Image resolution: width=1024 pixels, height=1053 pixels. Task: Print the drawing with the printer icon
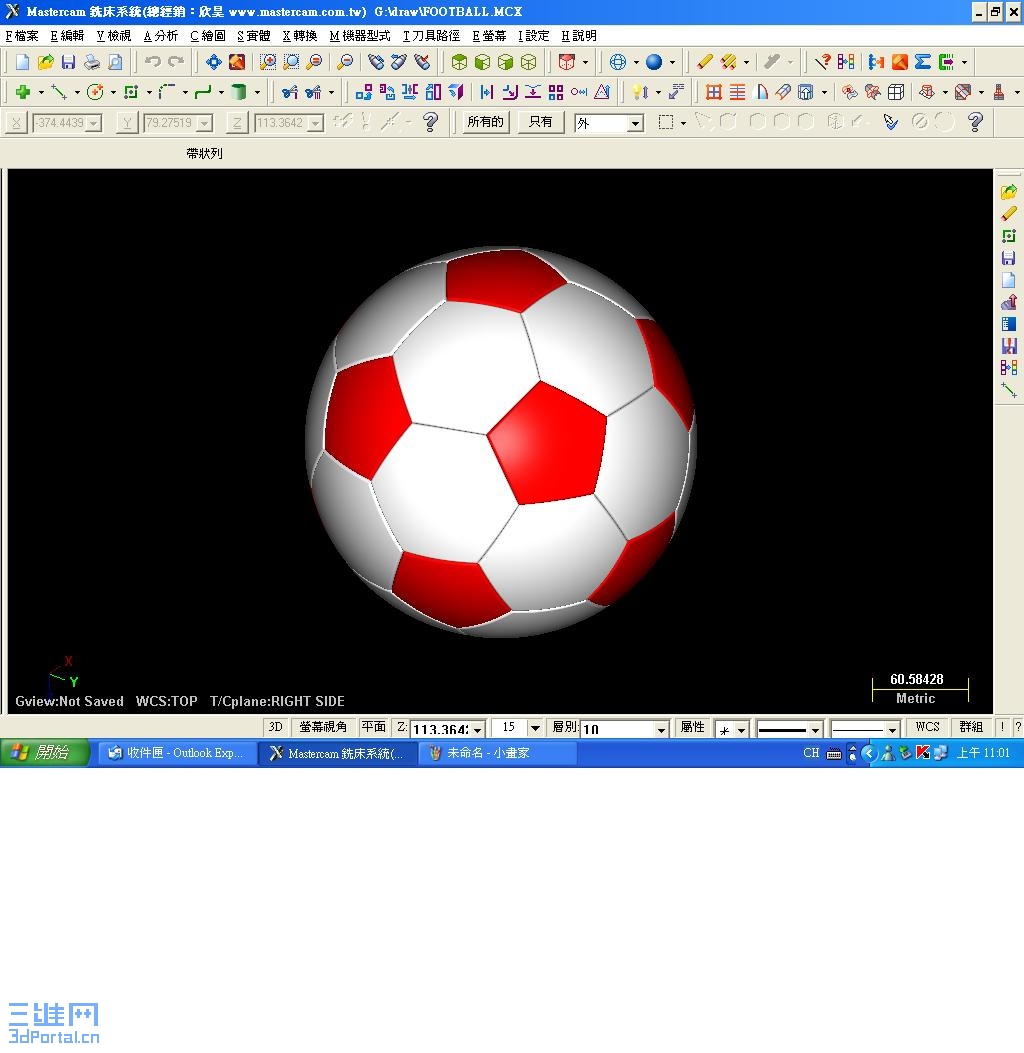[91, 62]
